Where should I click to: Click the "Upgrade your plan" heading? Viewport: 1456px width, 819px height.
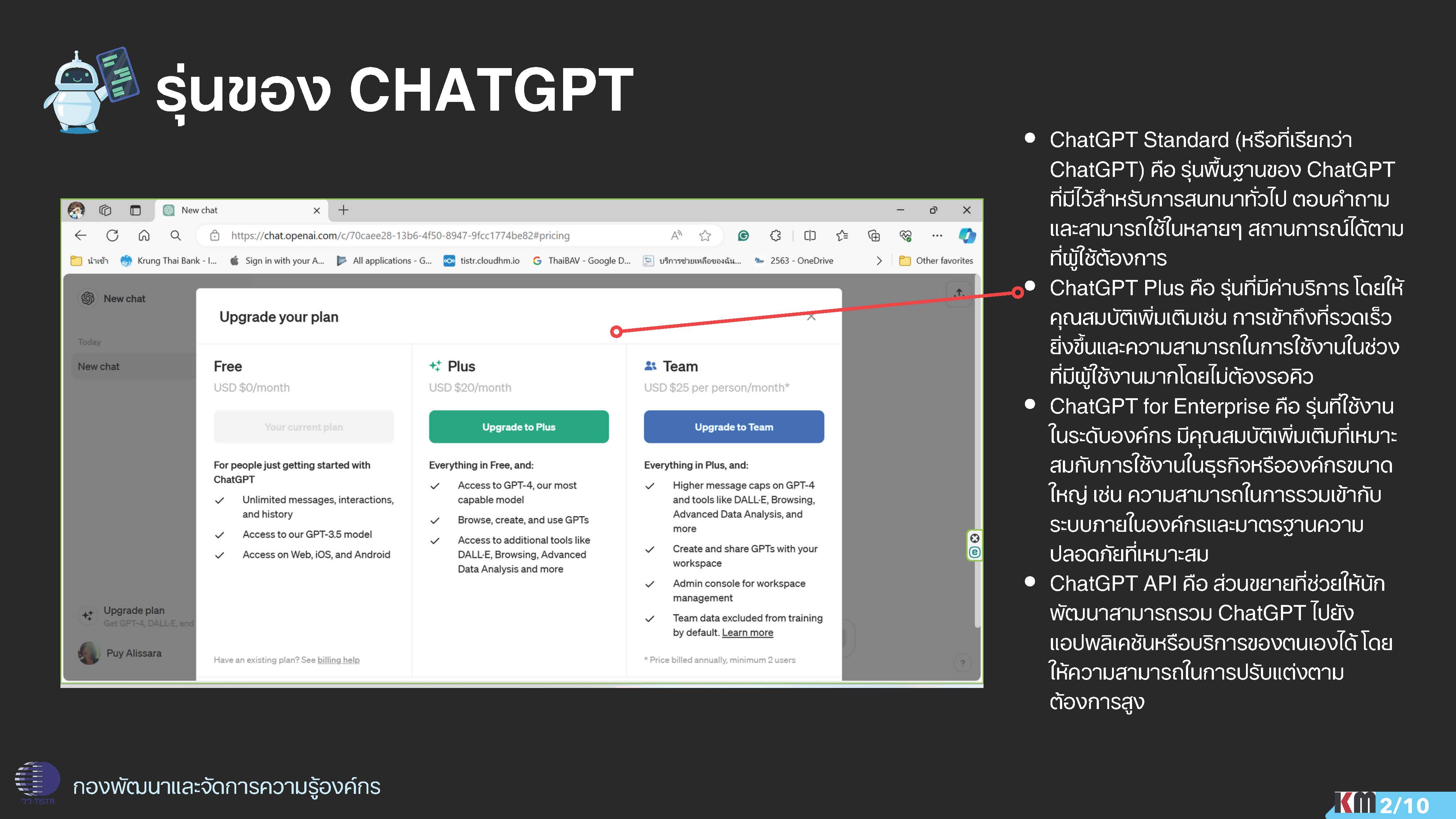pyautogui.click(x=279, y=317)
